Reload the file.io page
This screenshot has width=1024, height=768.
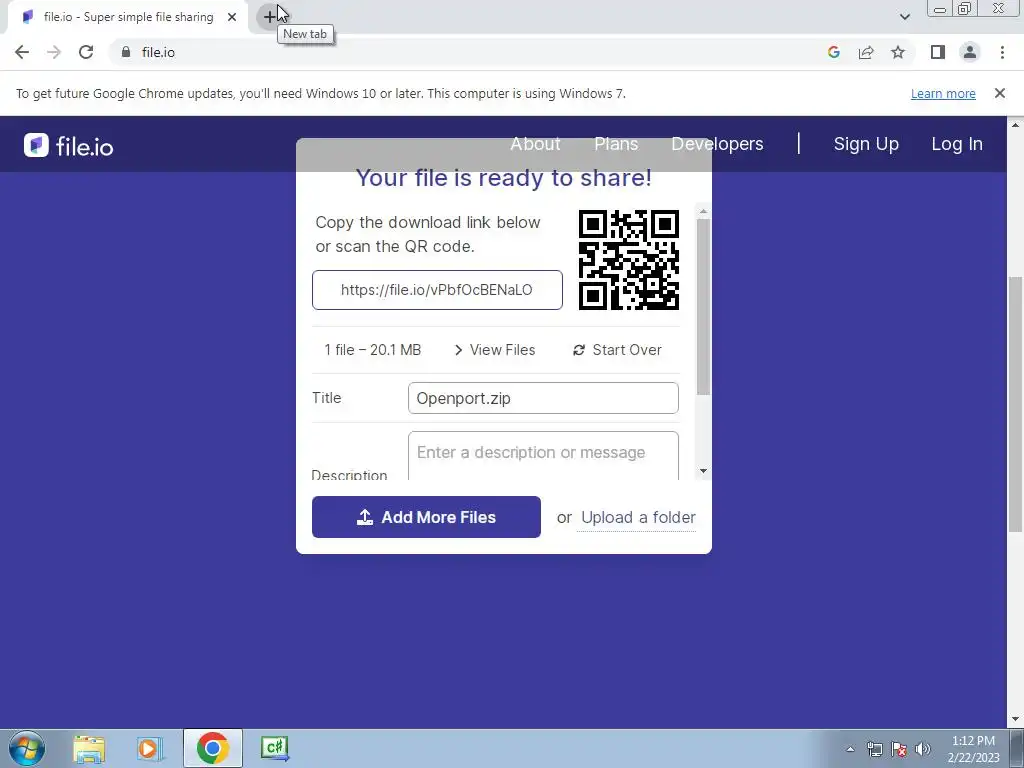click(x=86, y=52)
